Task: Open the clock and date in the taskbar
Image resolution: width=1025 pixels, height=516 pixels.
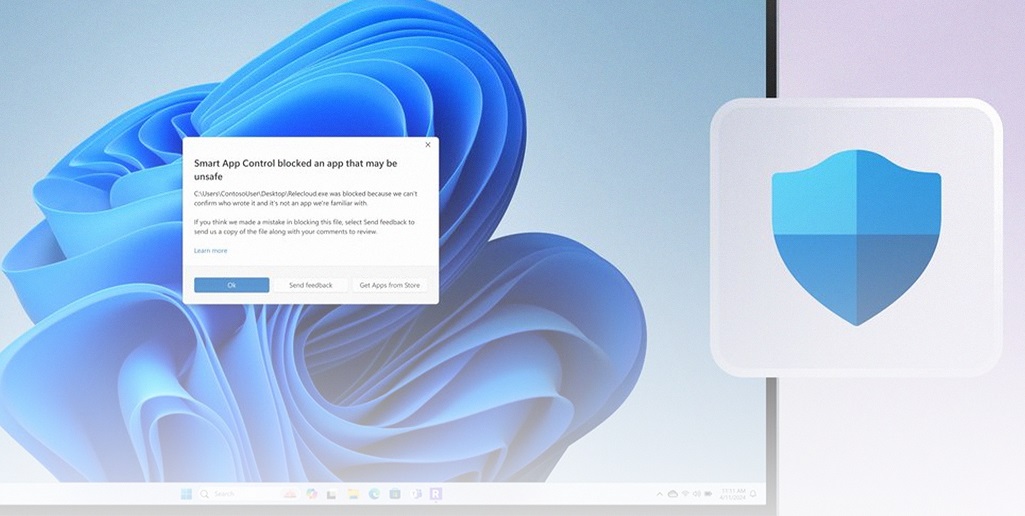Action: (x=733, y=494)
